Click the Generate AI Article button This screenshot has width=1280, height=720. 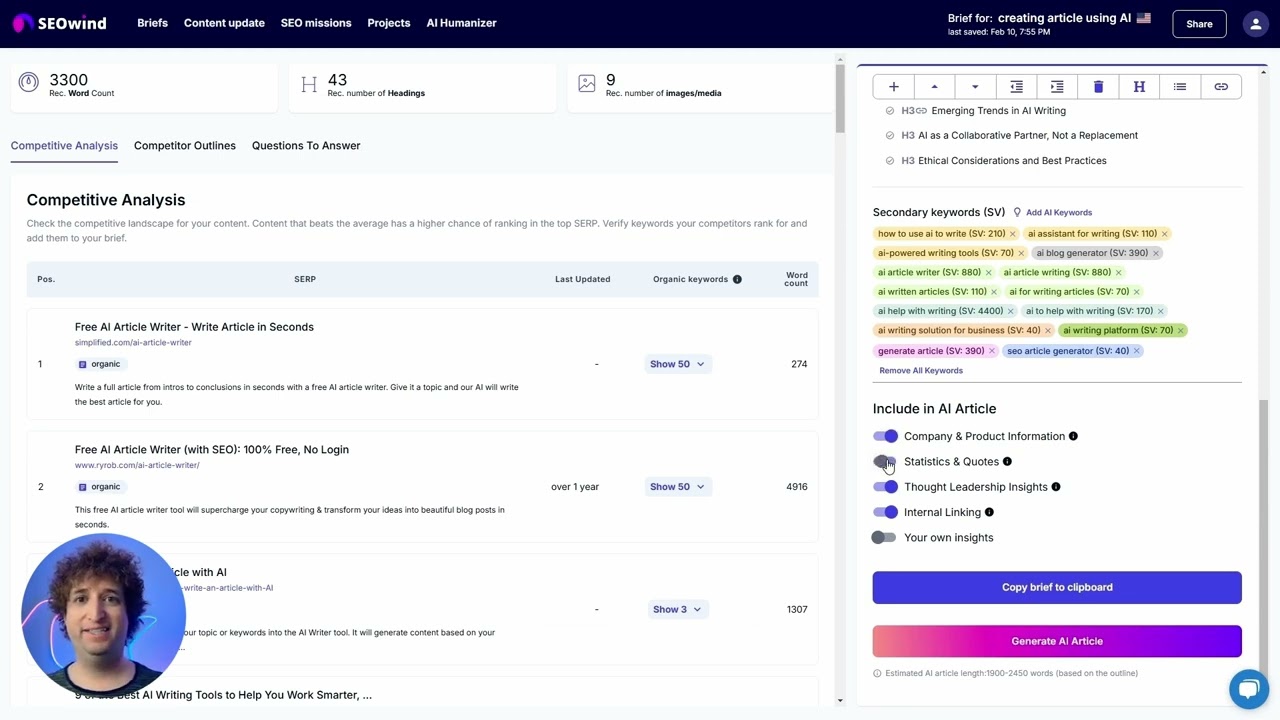click(1057, 641)
